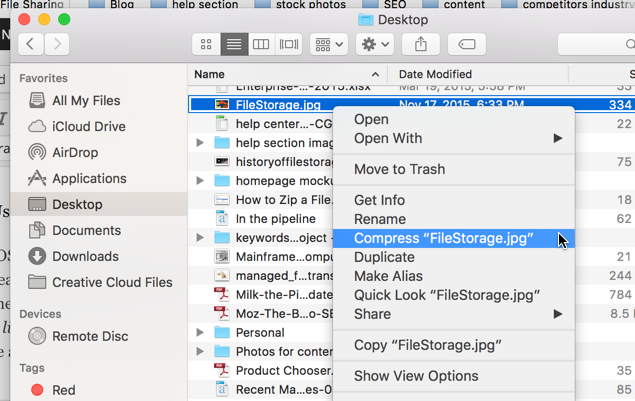Sort by the Name column header
The width and height of the screenshot is (635, 401).
point(287,74)
